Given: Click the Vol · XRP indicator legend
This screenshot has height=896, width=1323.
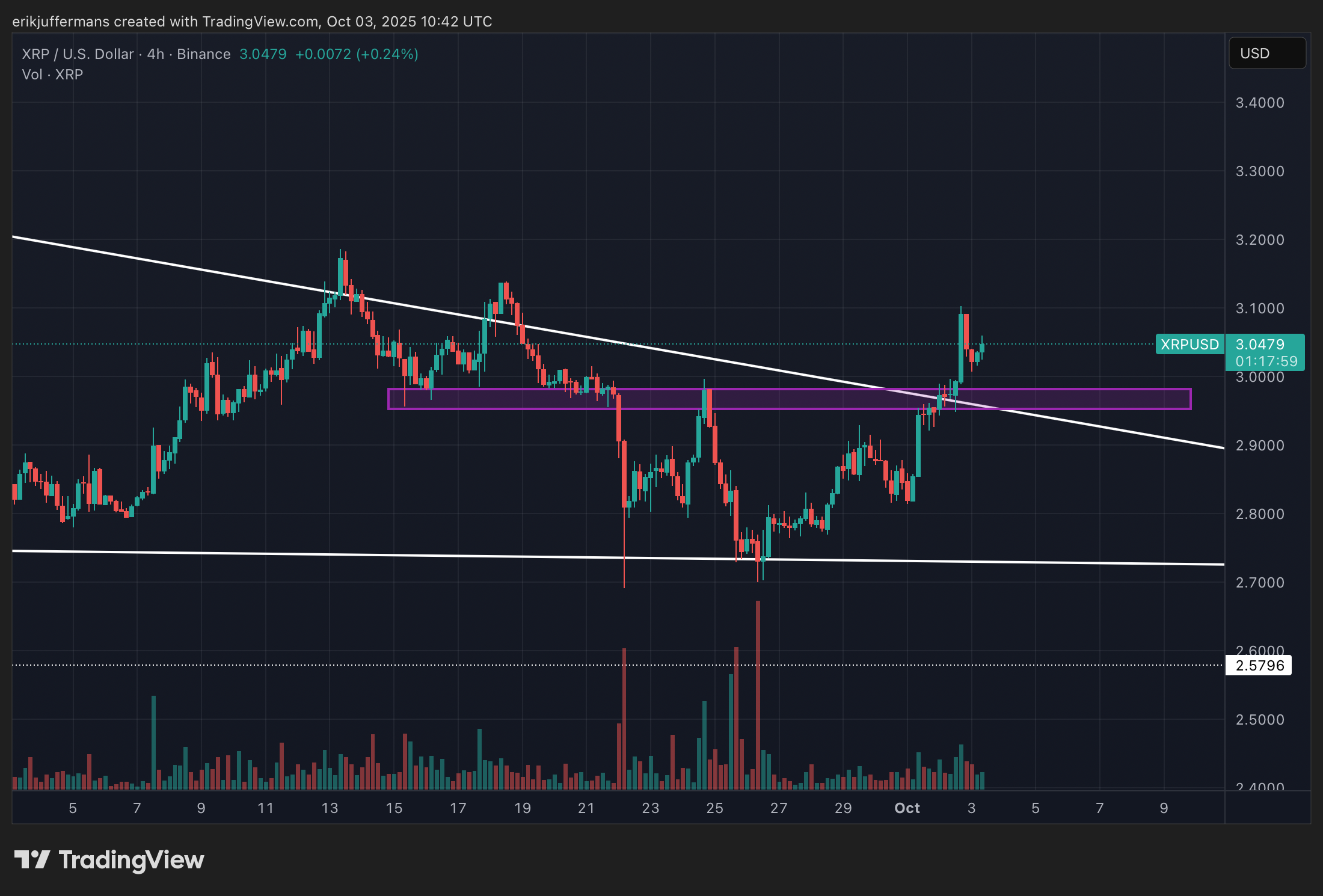Looking at the screenshot, I should (x=52, y=75).
